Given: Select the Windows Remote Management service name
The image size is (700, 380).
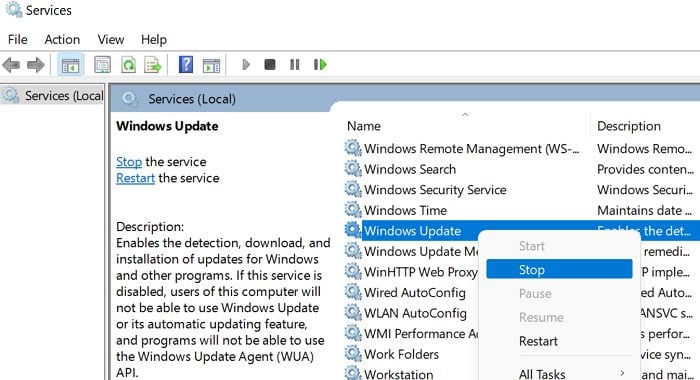Looking at the screenshot, I should coord(471,149).
